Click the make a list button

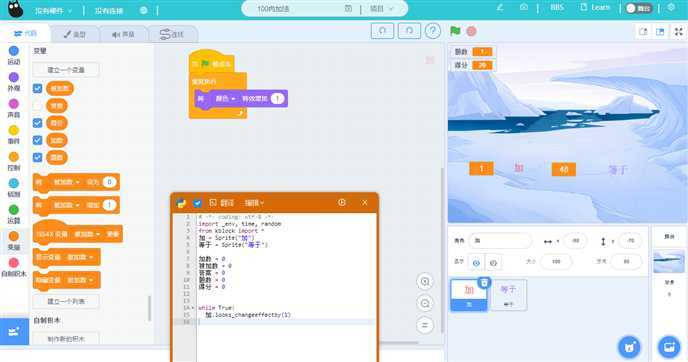point(66,301)
